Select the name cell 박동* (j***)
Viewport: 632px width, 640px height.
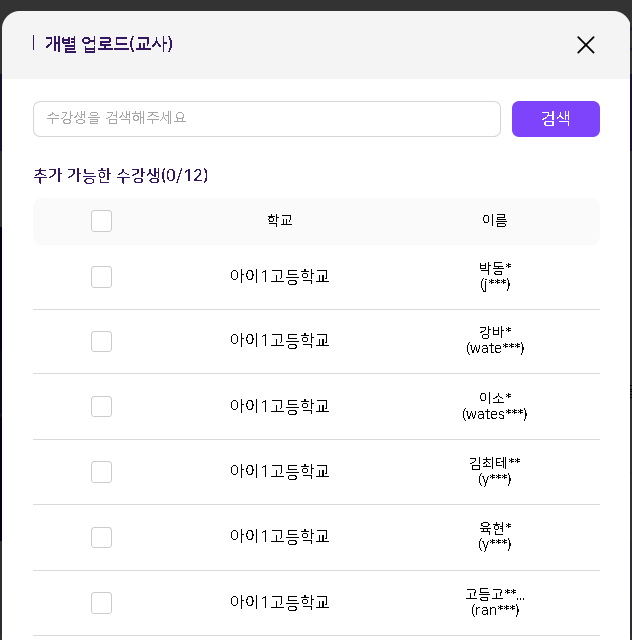tap(495, 276)
